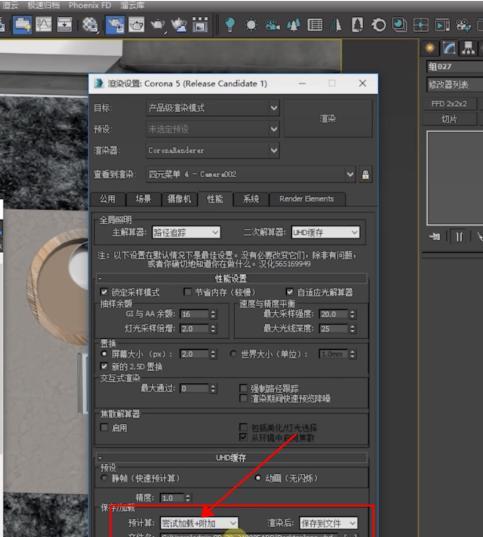Click the FFD 2x2x2 modifier button
Screen dimensions: 483x537
tap(449, 103)
